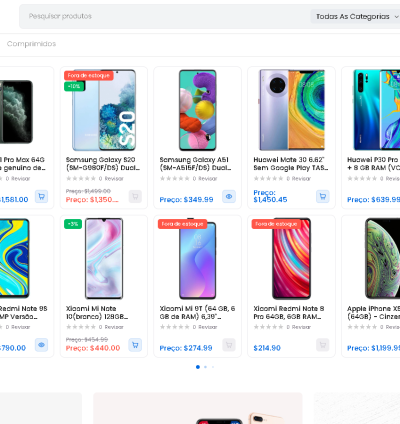View Samsung Galaxy A51 with eye icon

pos(229,196)
